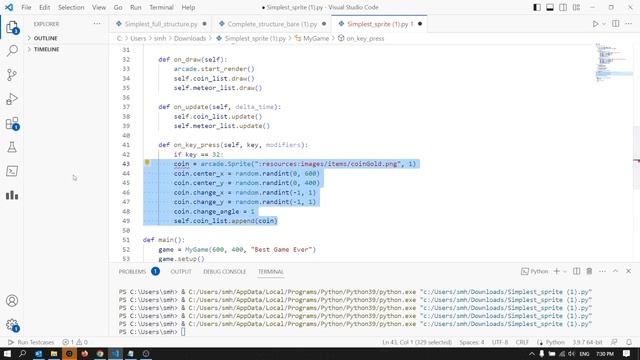Switch to the DEBUG CONSOLE tab

224,271
